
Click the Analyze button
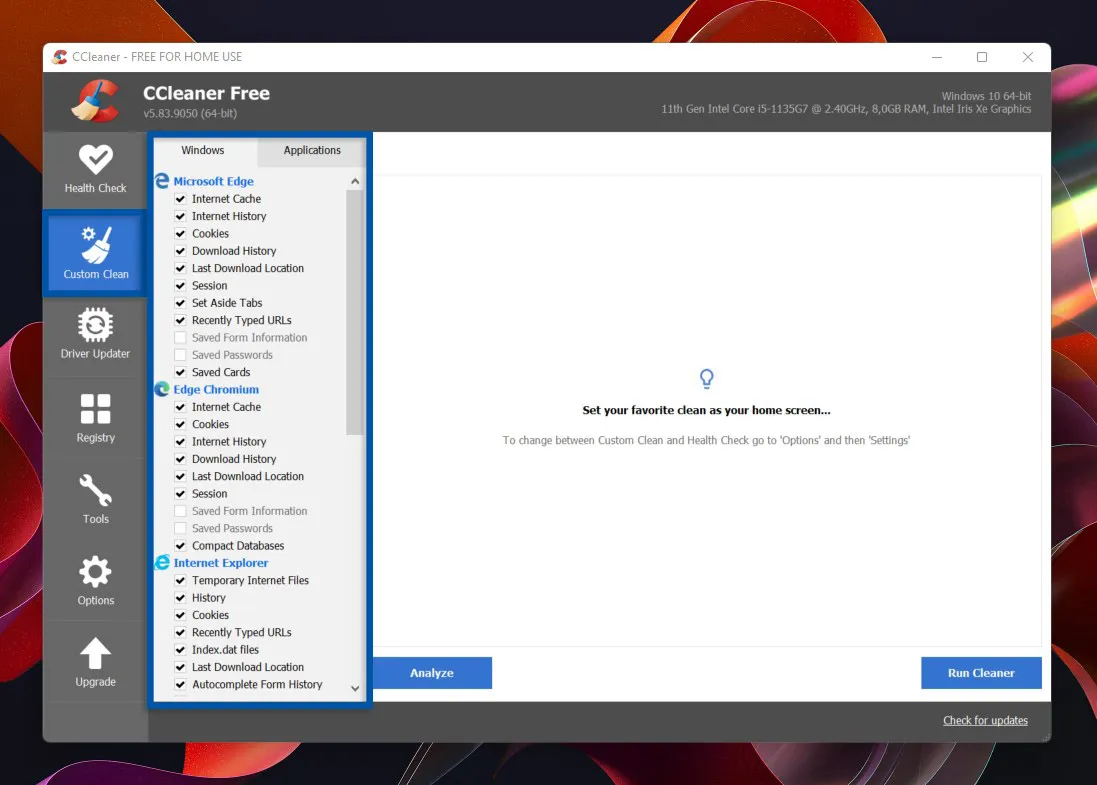click(x=432, y=673)
